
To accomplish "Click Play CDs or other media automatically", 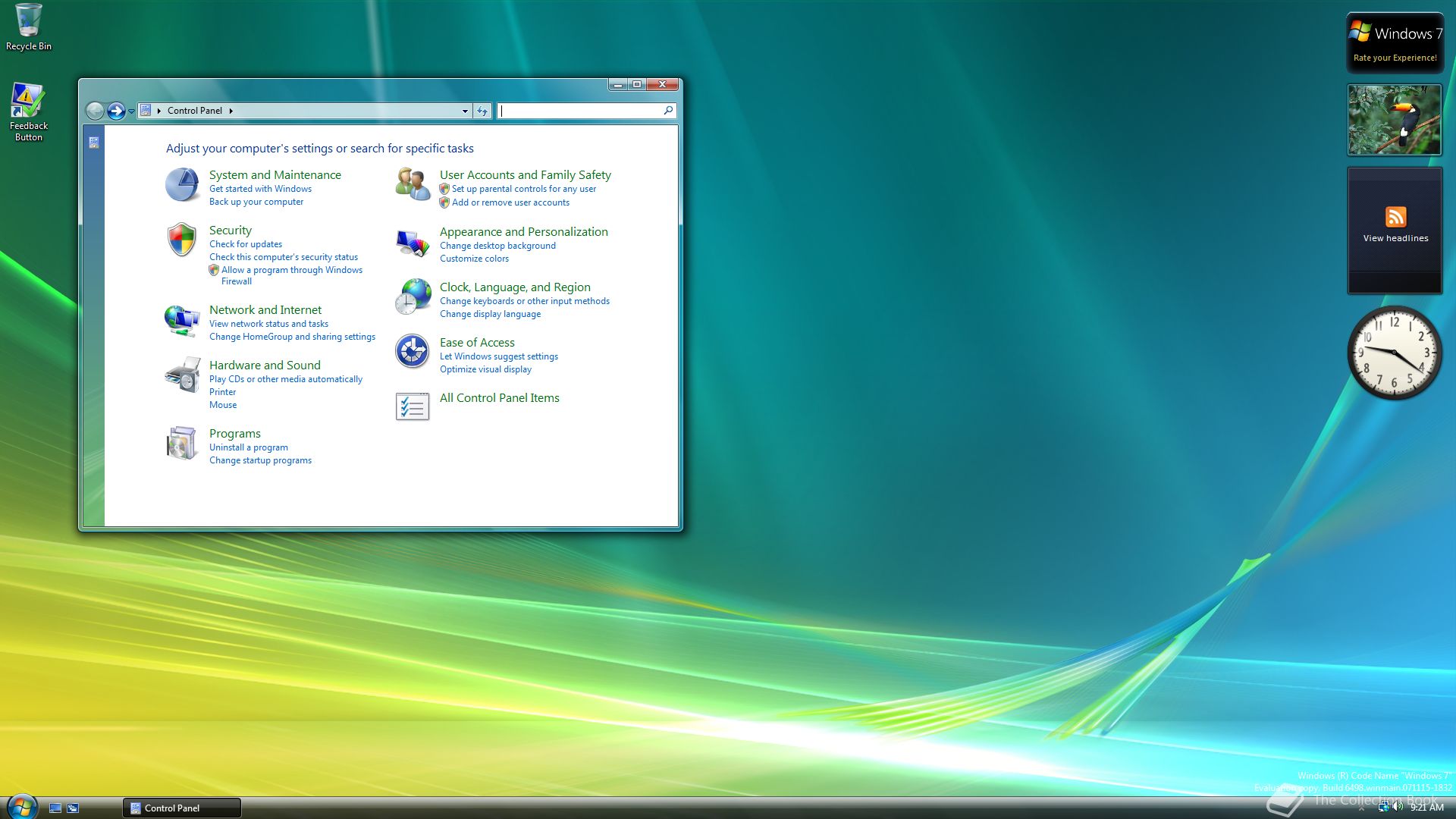I will (286, 379).
